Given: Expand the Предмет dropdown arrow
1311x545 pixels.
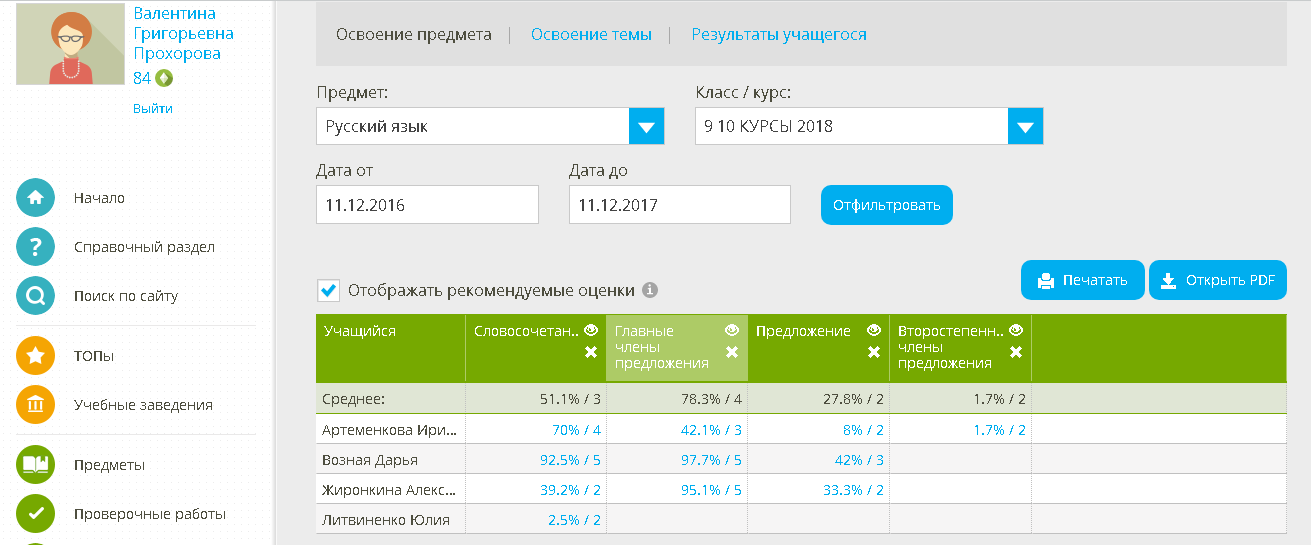Looking at the screenshot, I should tap(646, 127).
